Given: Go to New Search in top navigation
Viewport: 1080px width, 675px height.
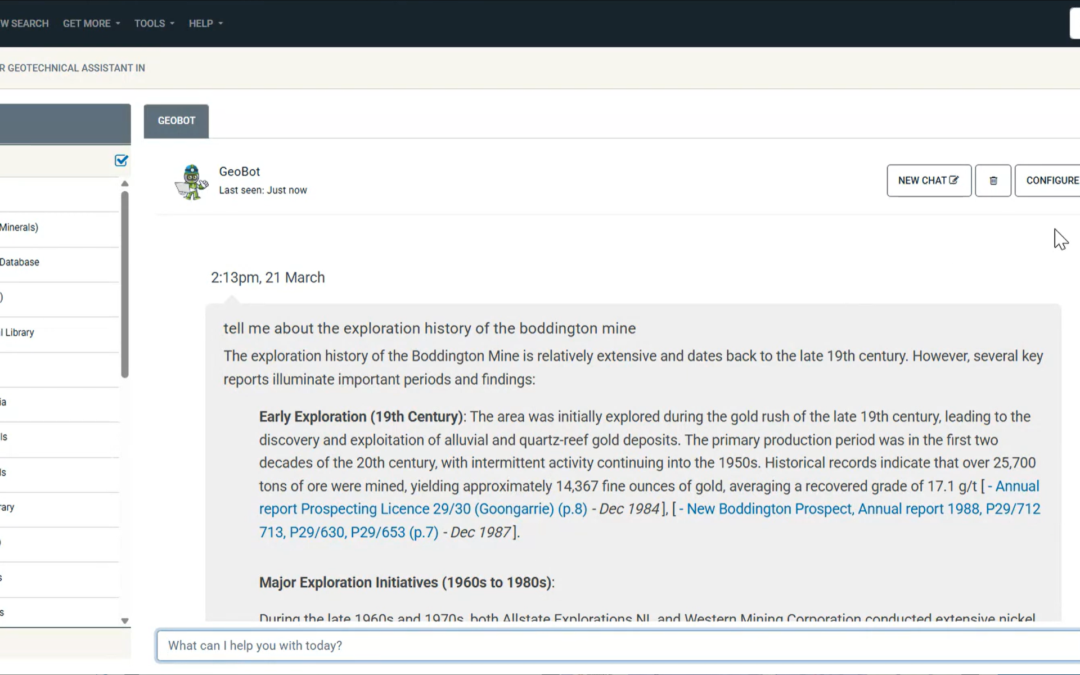Looking at the screenshot, I should 24,23.
